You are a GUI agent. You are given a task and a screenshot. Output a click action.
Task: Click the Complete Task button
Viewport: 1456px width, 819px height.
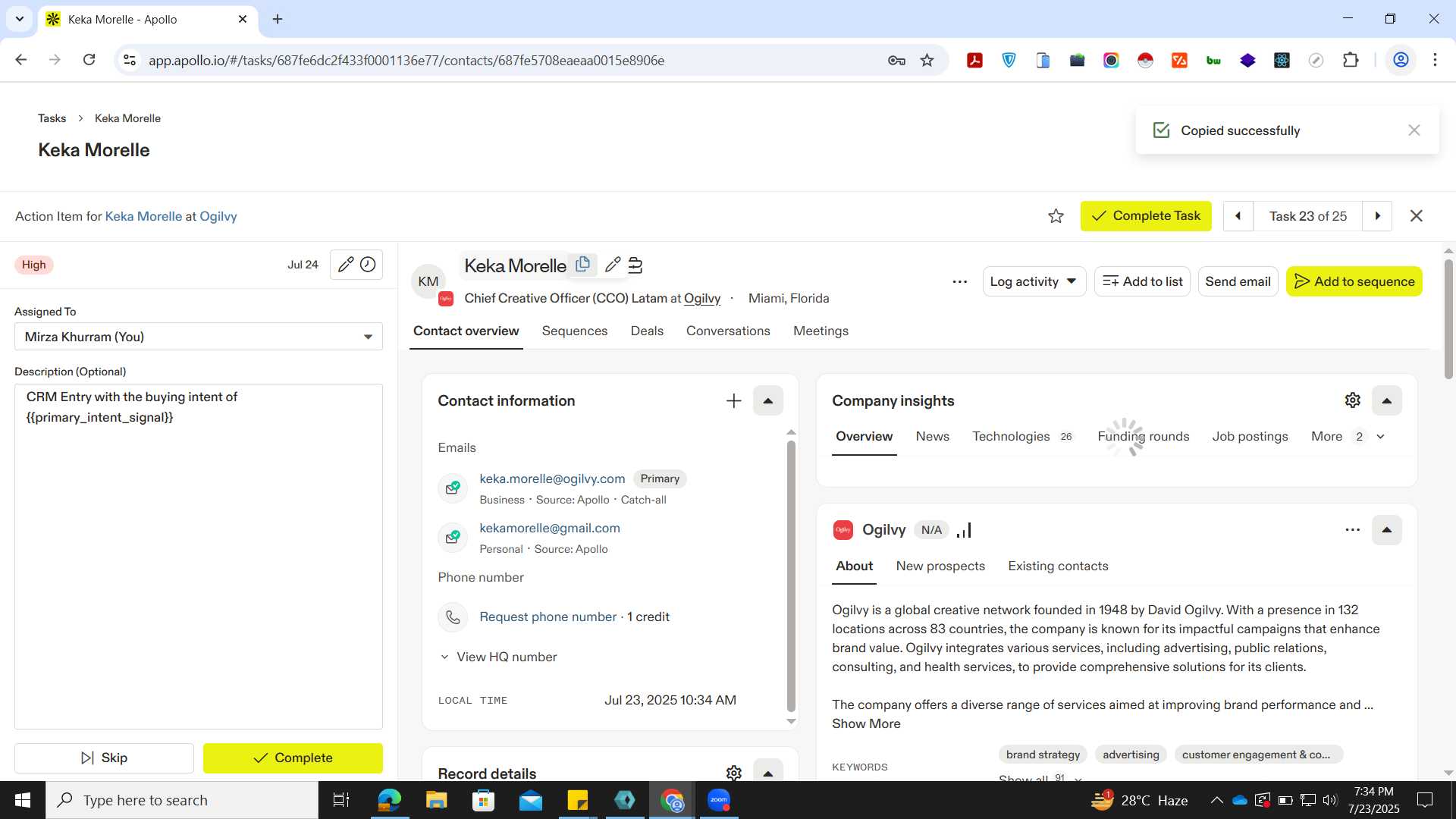click(1145, 216)
